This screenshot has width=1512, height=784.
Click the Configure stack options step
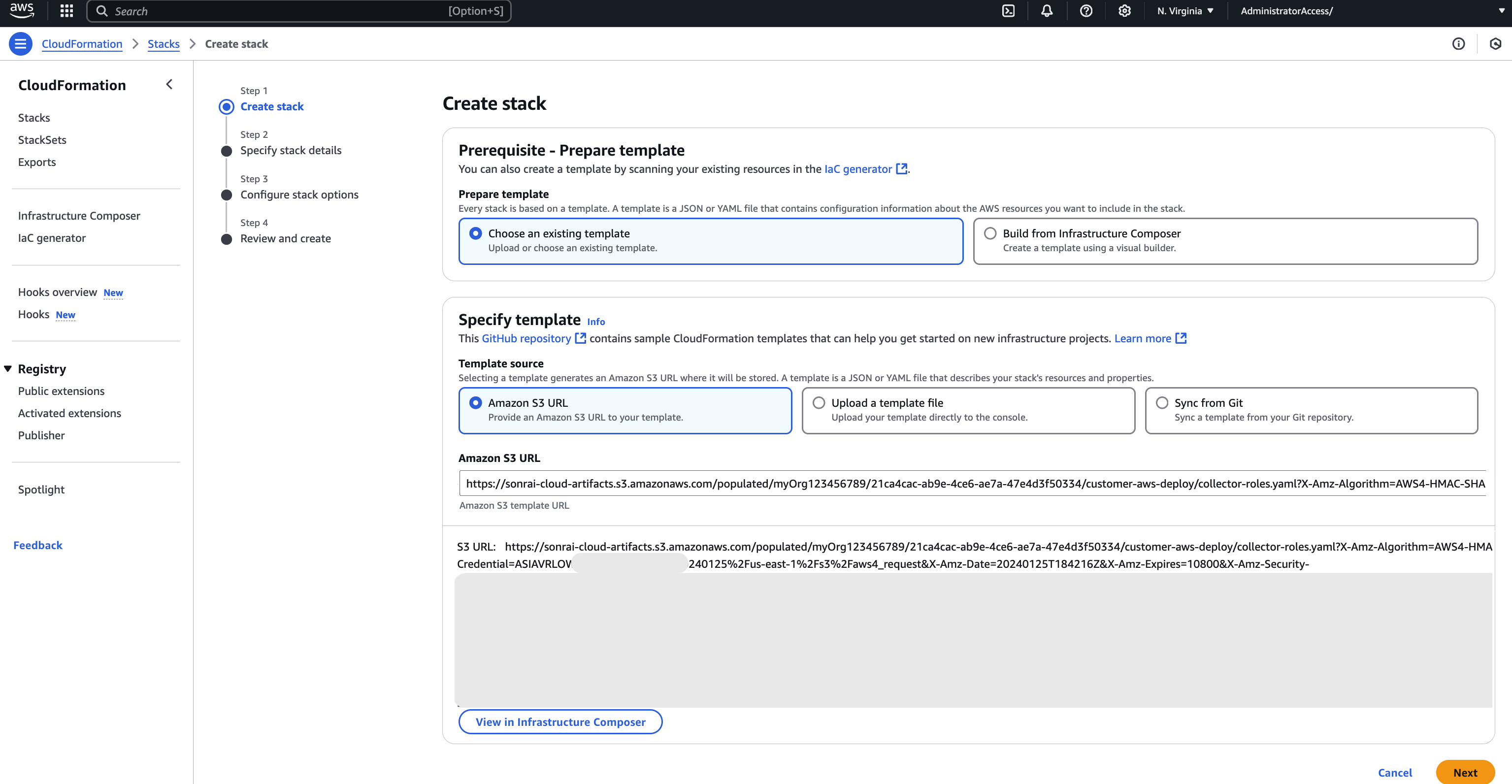tap(299, 195)
